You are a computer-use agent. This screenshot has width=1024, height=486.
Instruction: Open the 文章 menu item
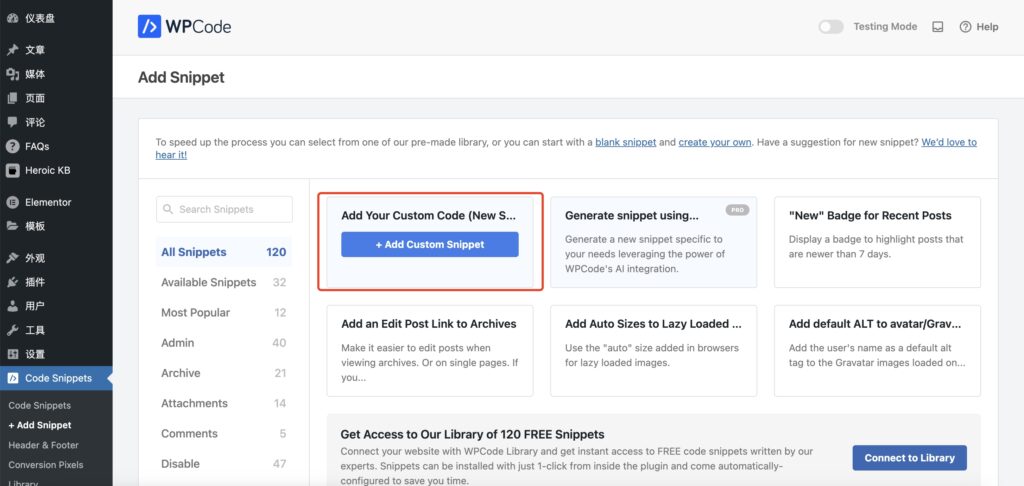click(35, 50)
